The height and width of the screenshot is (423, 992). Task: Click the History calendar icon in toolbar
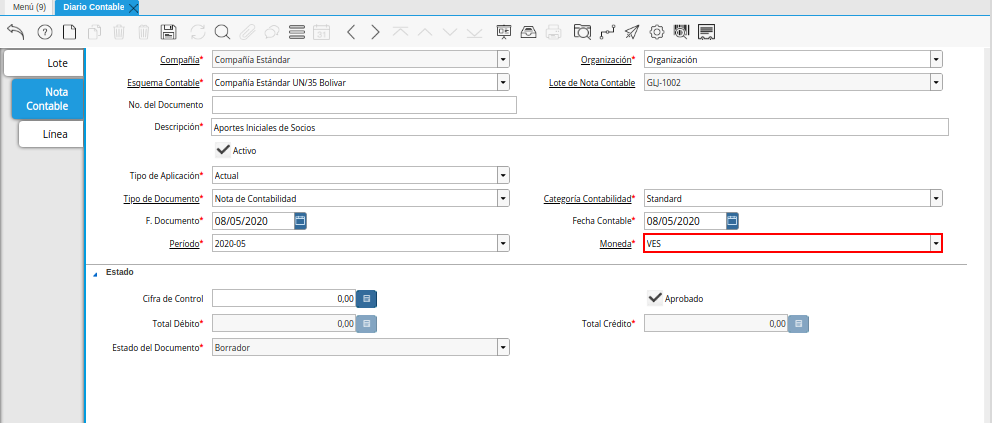(321, 32)
